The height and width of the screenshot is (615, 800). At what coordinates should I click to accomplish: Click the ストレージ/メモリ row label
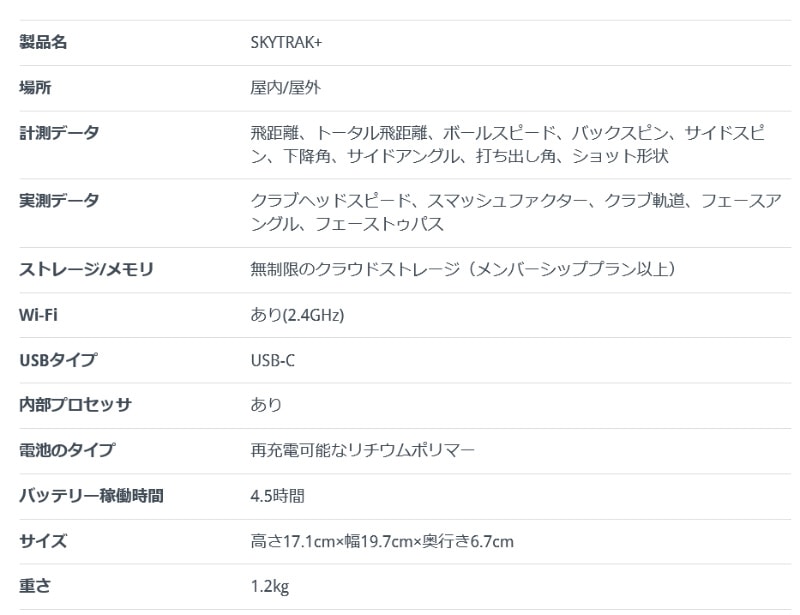(87, 269)
